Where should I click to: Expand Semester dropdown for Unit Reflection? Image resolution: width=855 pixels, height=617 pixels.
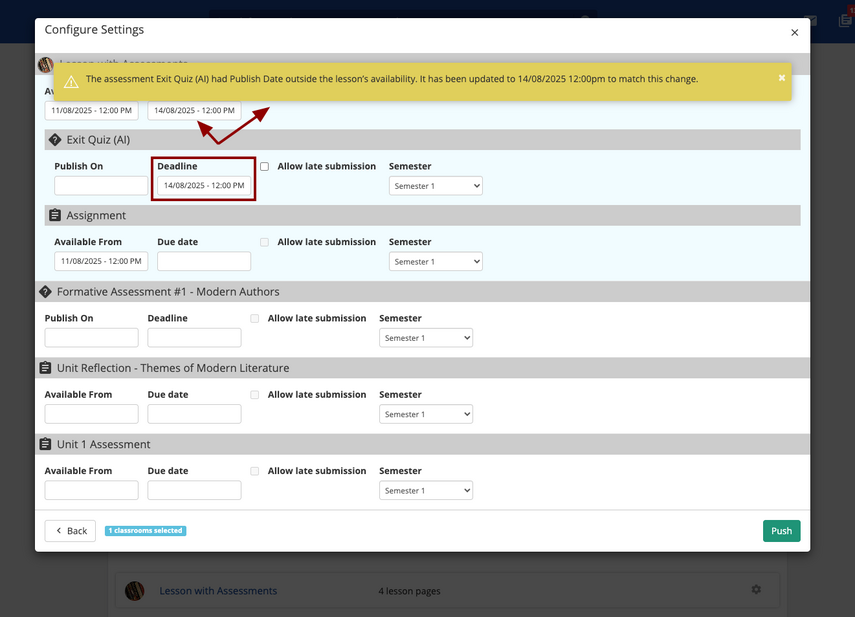point(425,415)
